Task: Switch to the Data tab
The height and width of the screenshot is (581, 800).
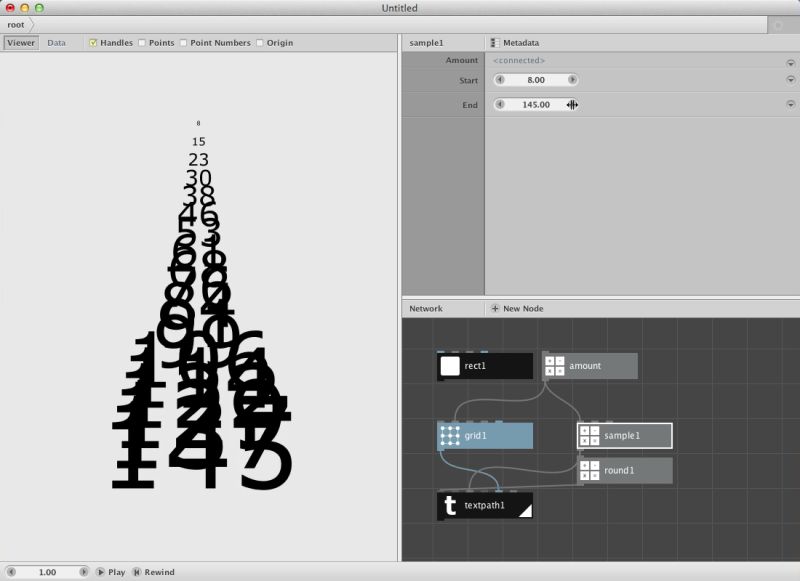Action: pyautogui.click(x=56, y=43)
